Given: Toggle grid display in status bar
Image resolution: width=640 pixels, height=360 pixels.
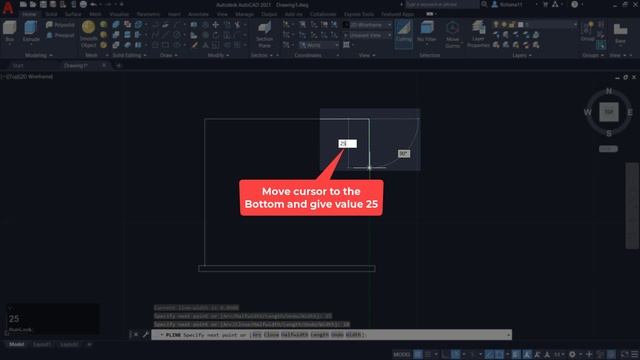Looking at the screenshot, I should (x=418, y=354).
